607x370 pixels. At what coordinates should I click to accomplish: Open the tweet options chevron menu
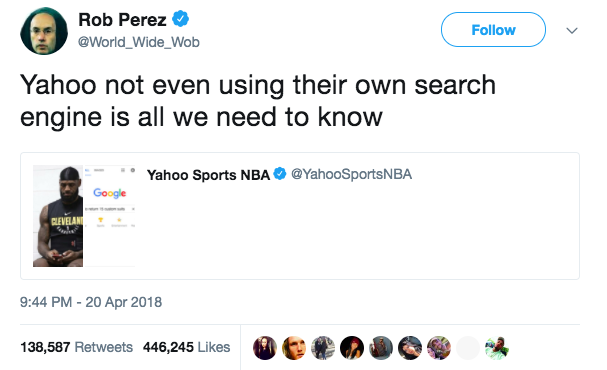point(572,30)
